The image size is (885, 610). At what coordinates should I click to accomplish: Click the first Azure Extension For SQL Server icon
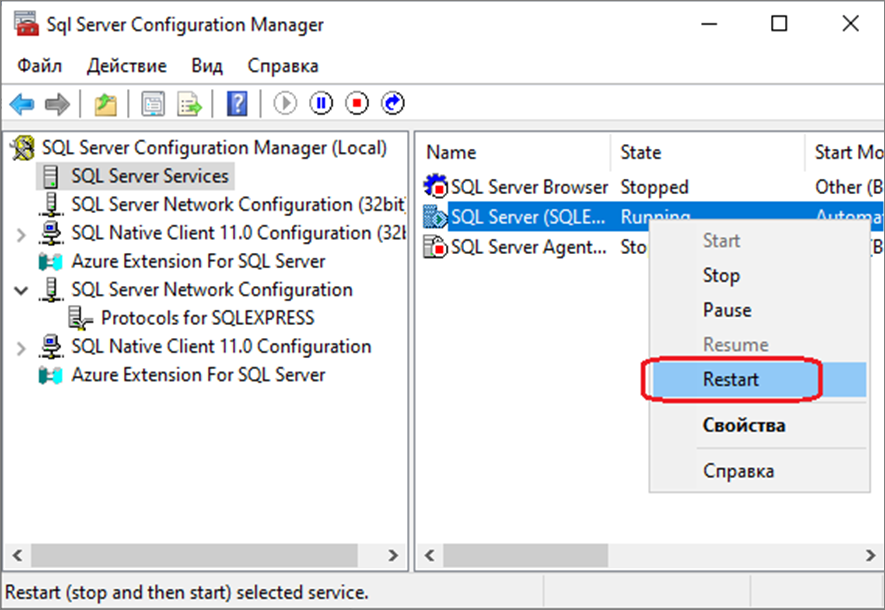[50, 262]
